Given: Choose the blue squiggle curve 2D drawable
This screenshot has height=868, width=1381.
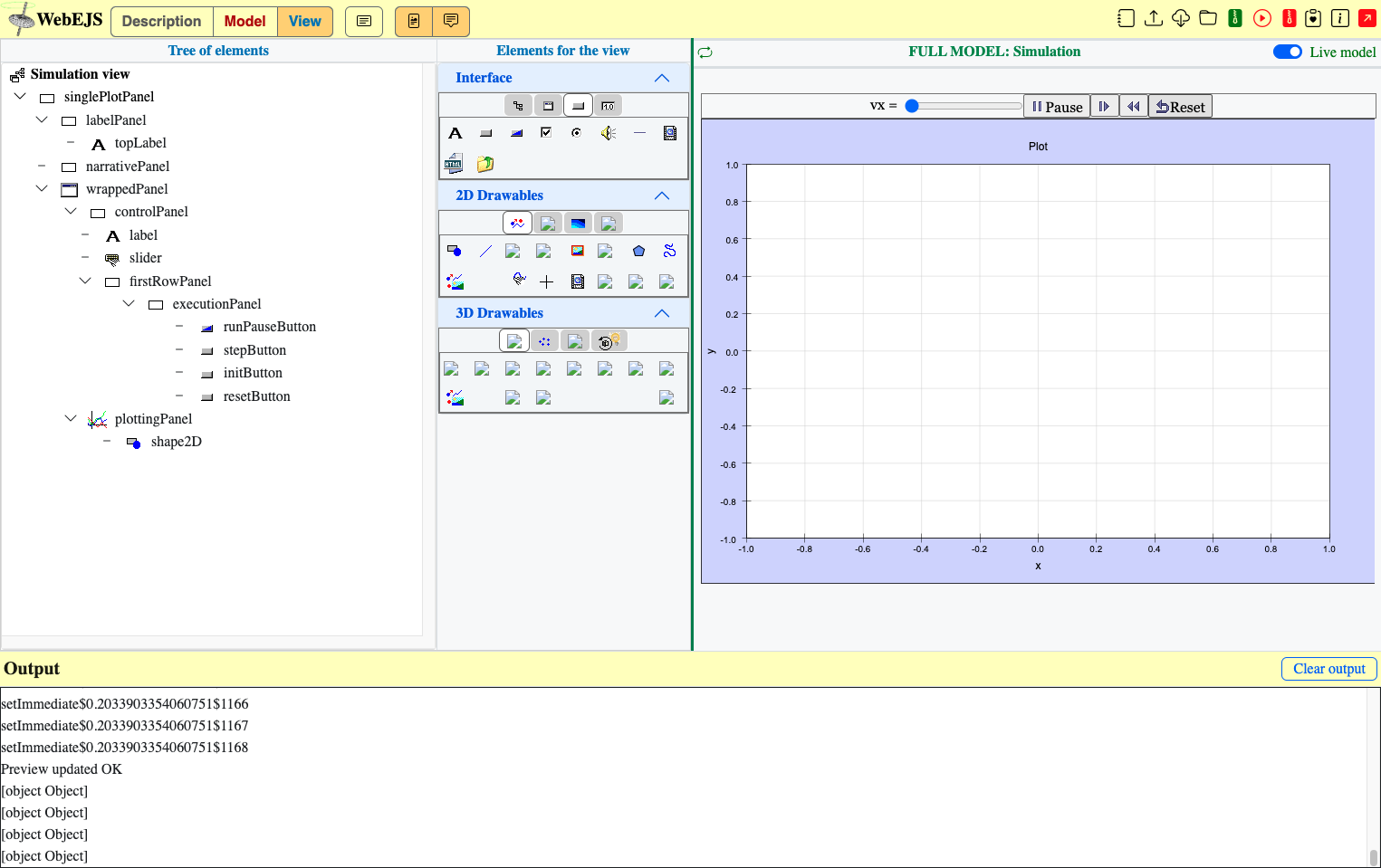Looking at the screenshot, I should point(669,251).
